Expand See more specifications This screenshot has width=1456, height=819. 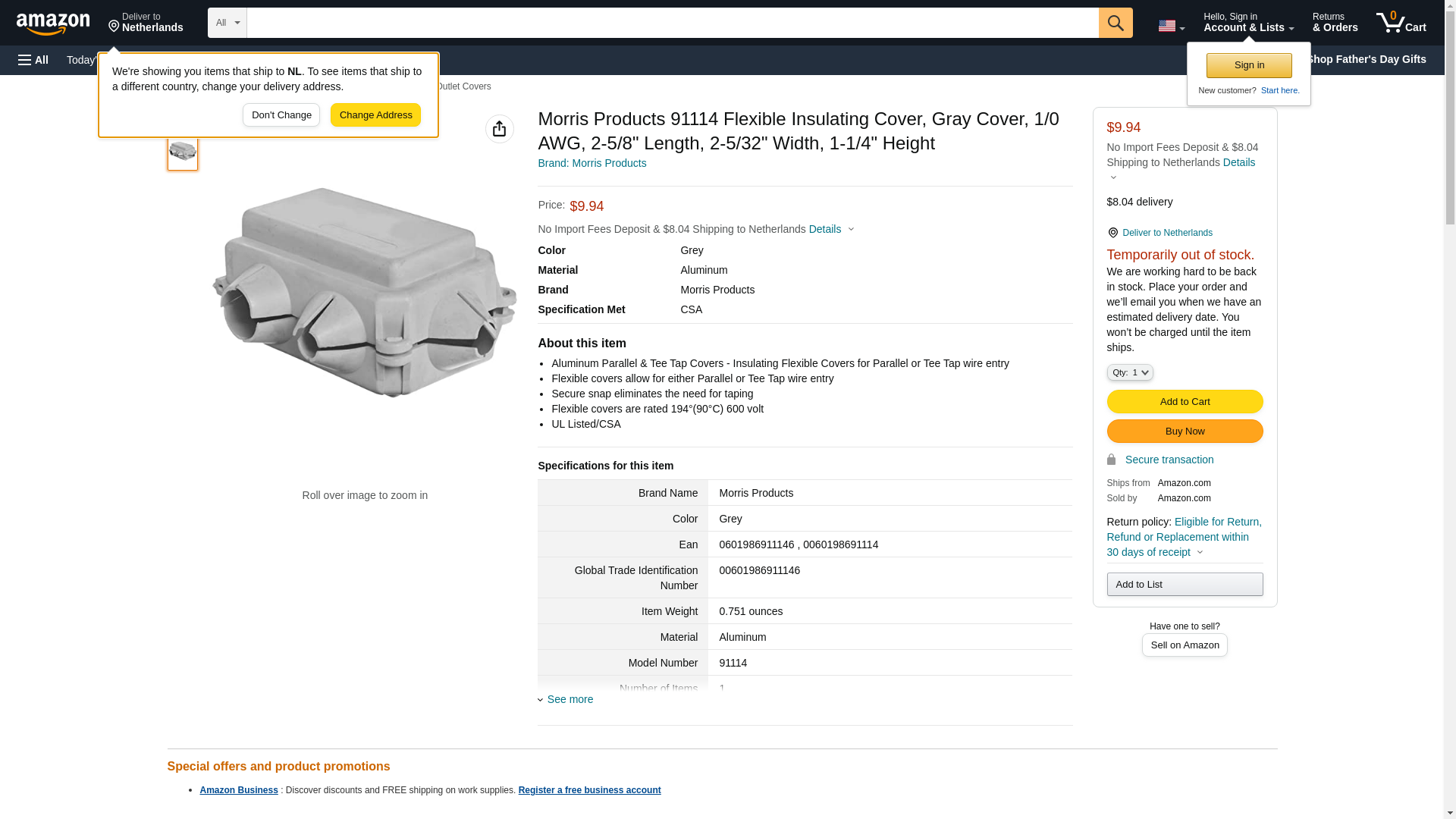click(569, 699)
